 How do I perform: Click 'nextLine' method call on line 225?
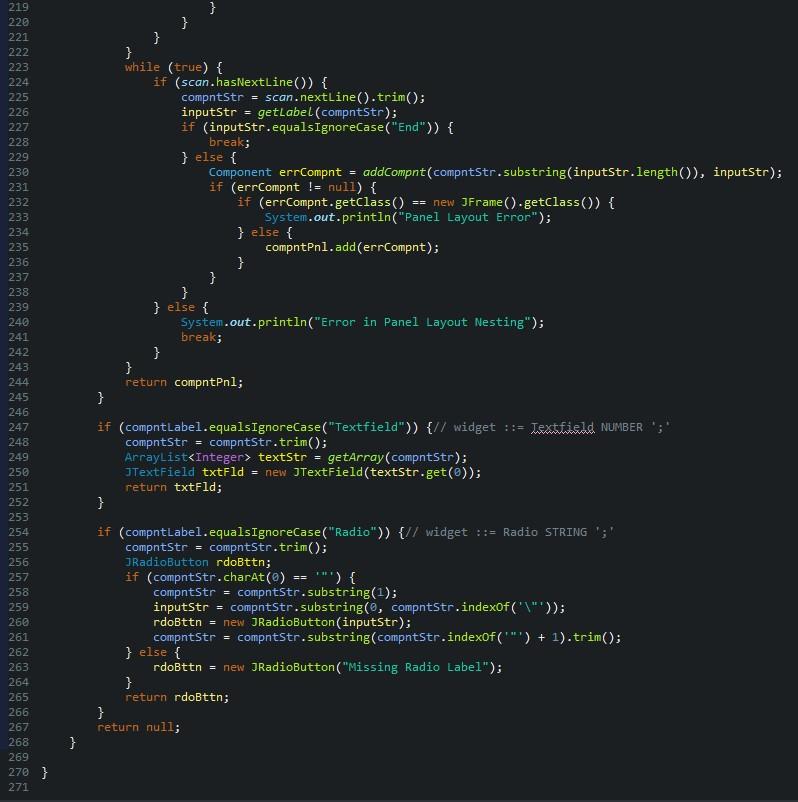[x=327, y=97]
